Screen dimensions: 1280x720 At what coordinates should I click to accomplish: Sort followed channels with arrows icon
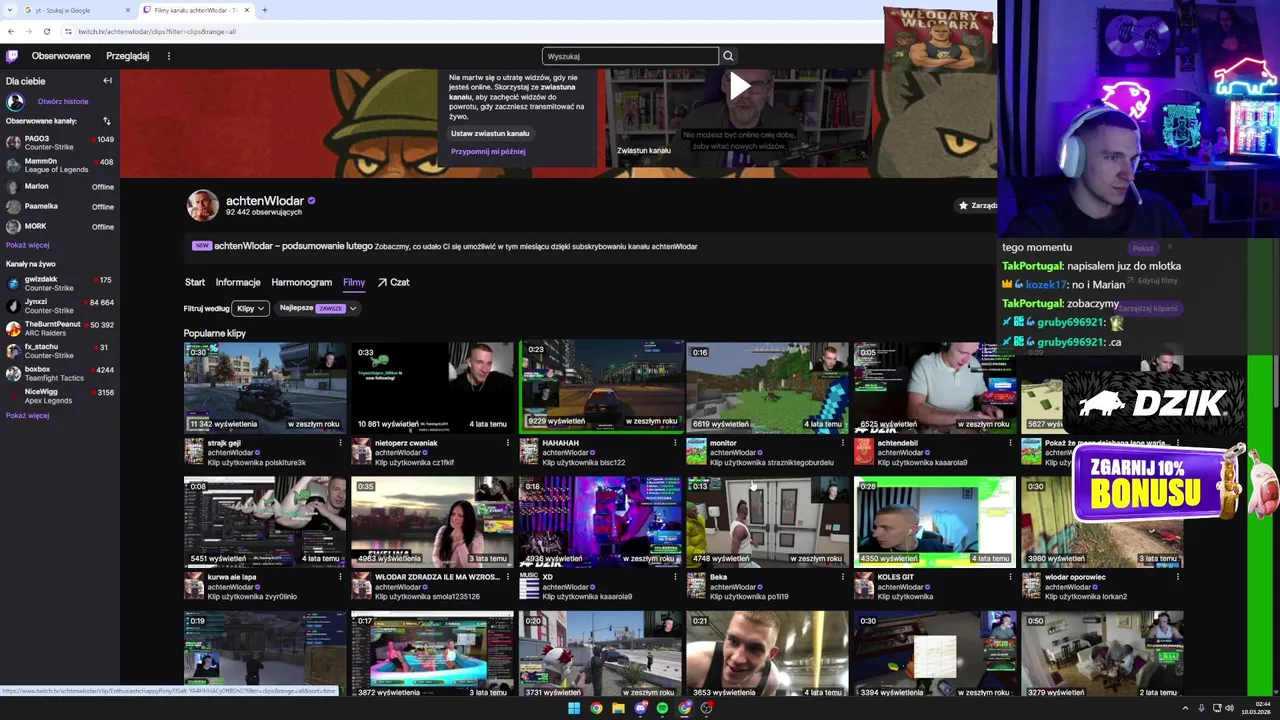point(107,121)
